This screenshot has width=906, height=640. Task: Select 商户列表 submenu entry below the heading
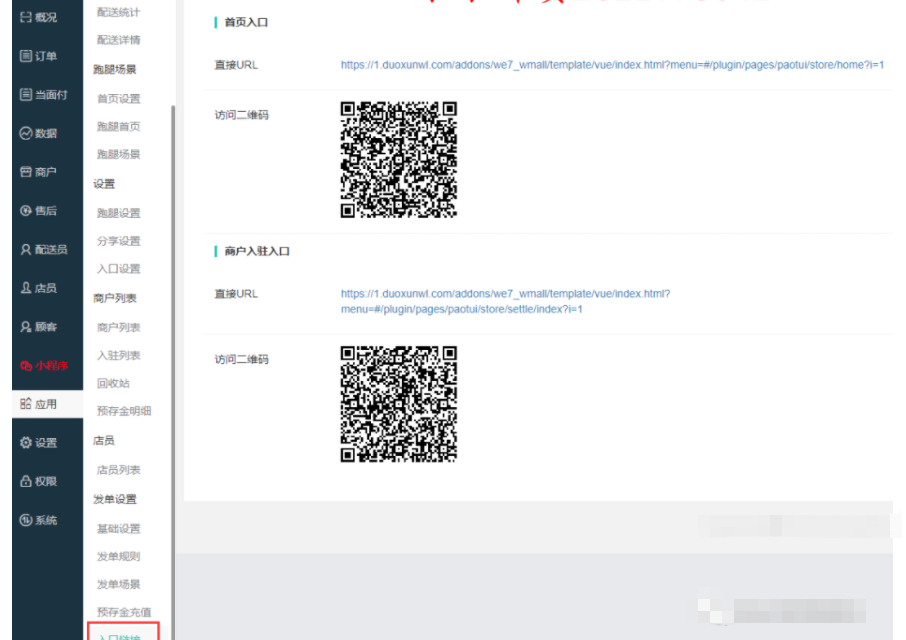tap(118, 328)
